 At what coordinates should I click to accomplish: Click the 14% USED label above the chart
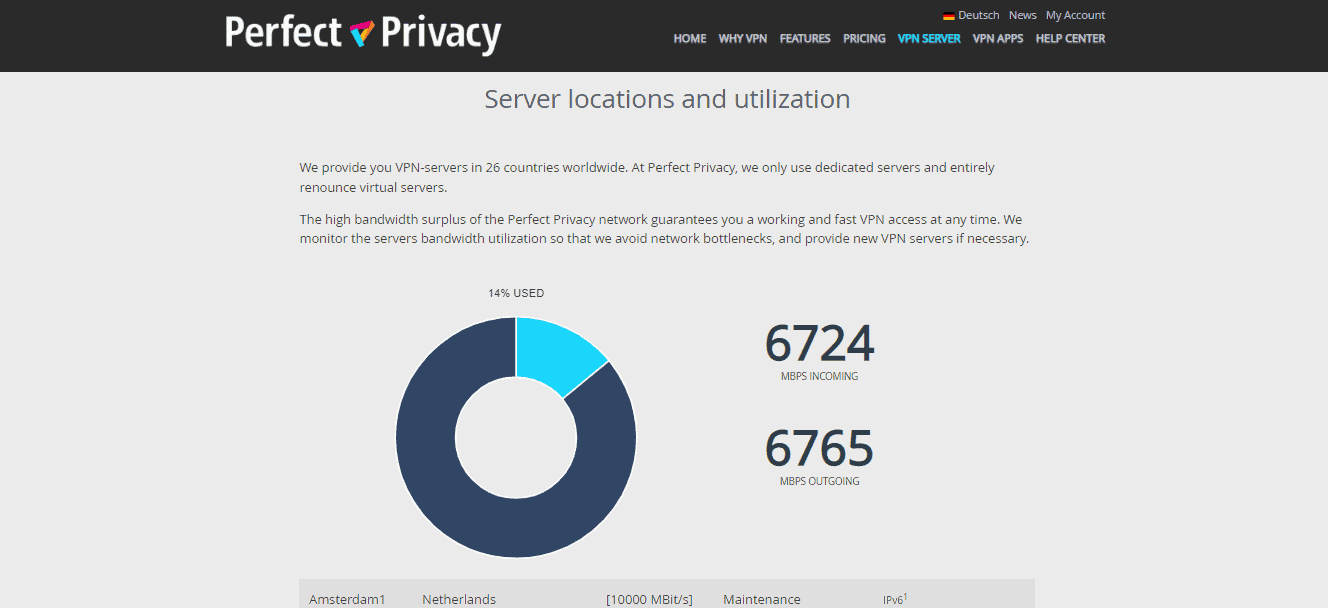coord(515,292)
